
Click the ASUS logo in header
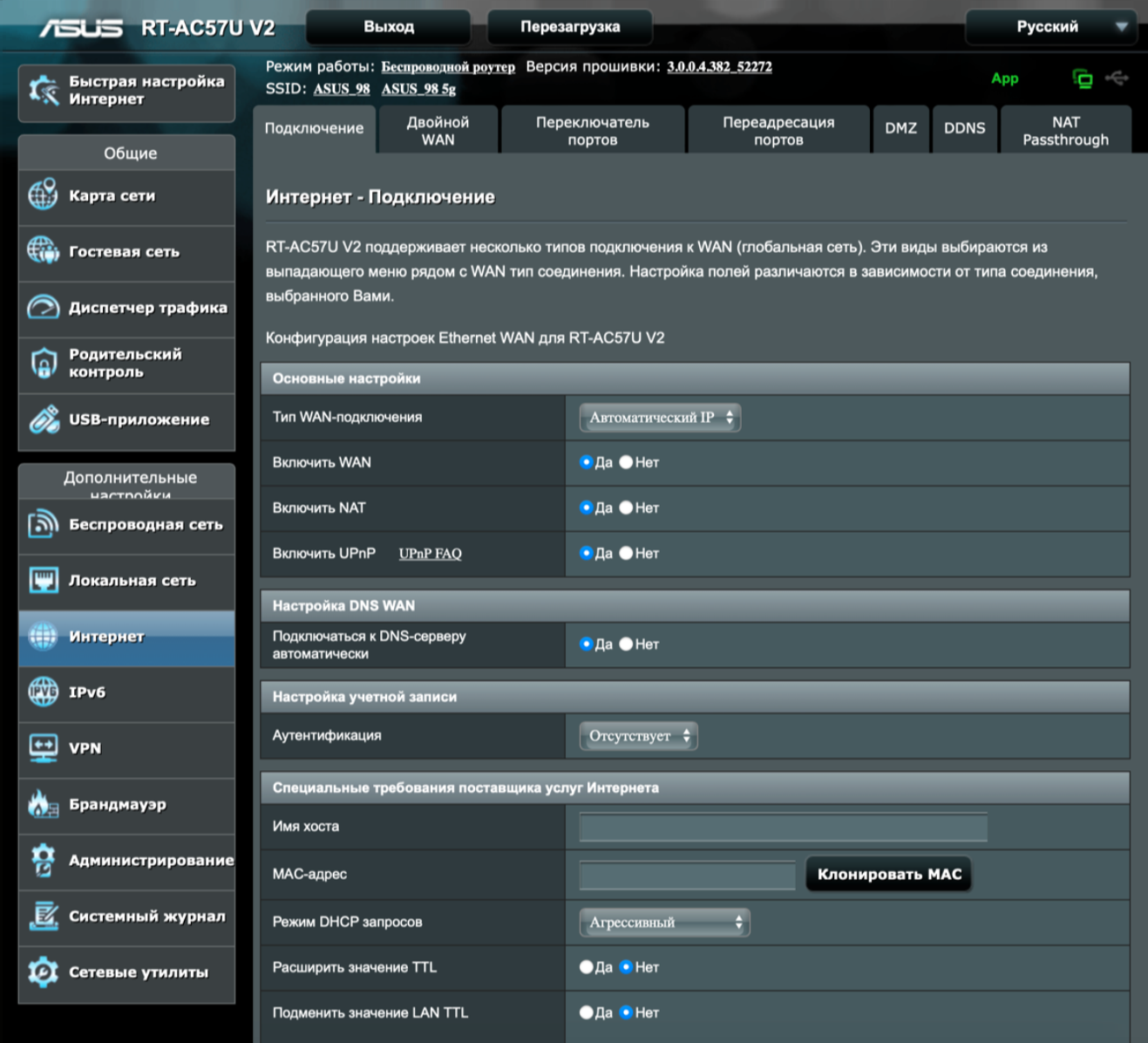tap(80, 28)
